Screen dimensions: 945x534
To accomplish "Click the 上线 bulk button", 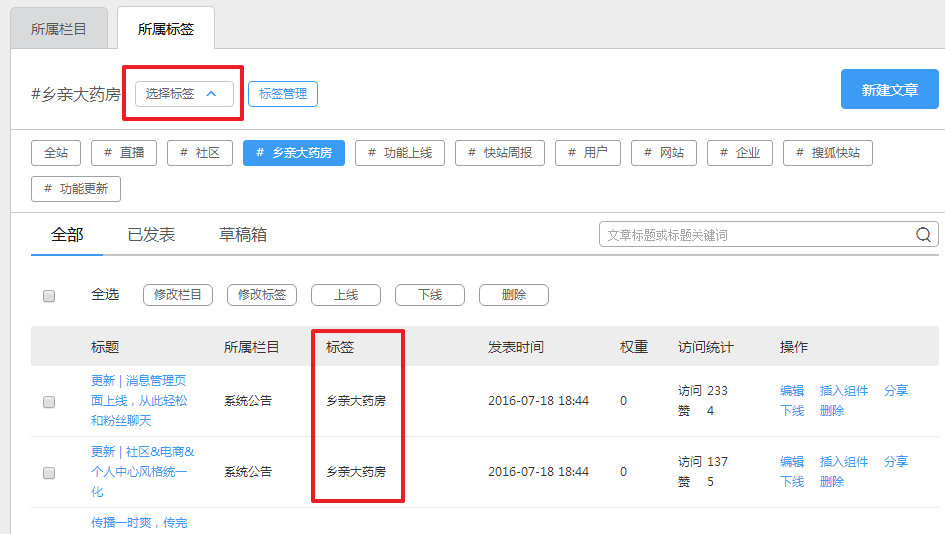I will tap(346, 295).
